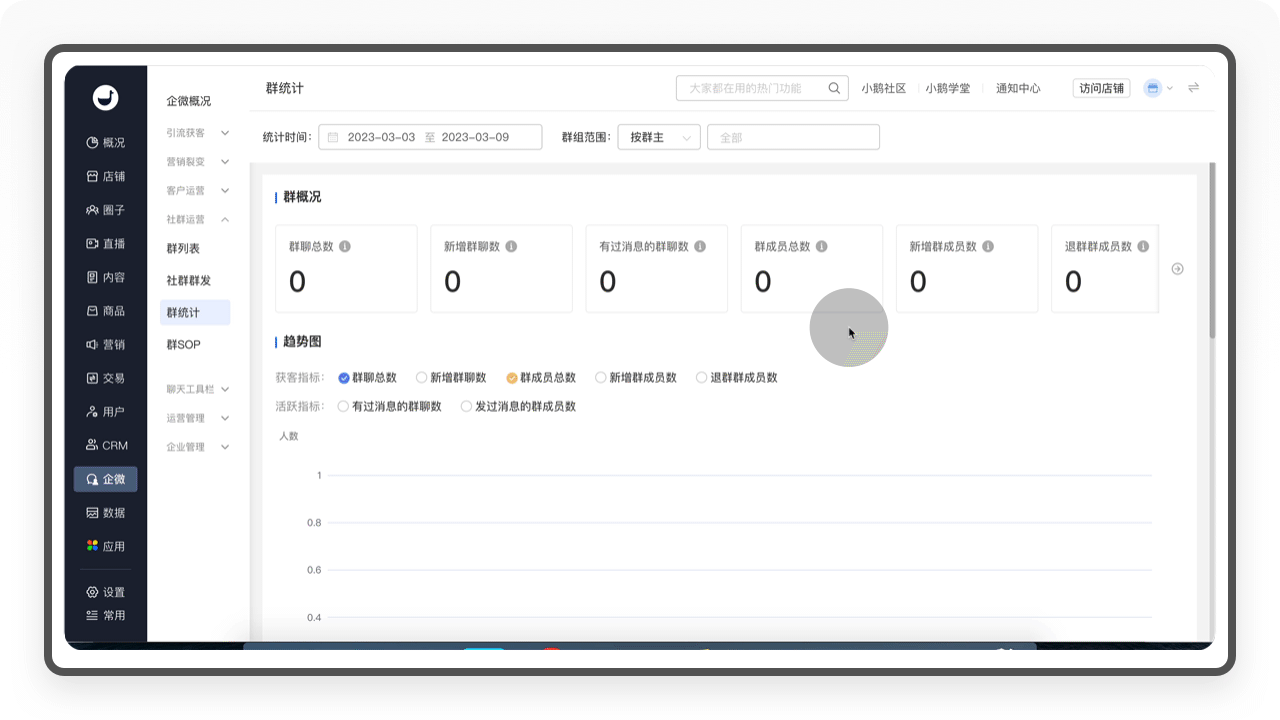Screen dimensions: 1280x720
Task: Select 用户 in the sidebar
Action: pyautogui.click(x=105, y=412)
